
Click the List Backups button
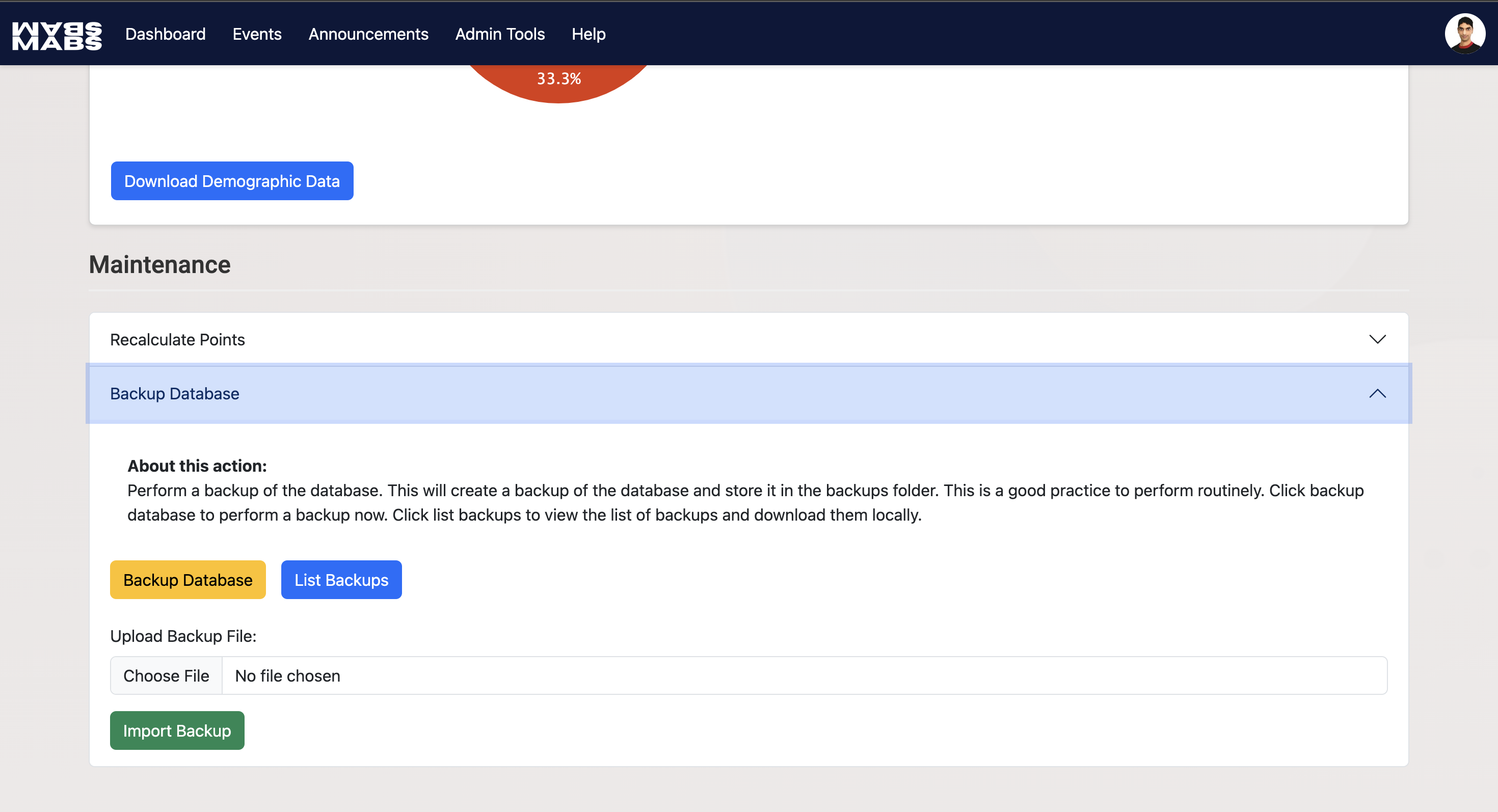point(341,580)
